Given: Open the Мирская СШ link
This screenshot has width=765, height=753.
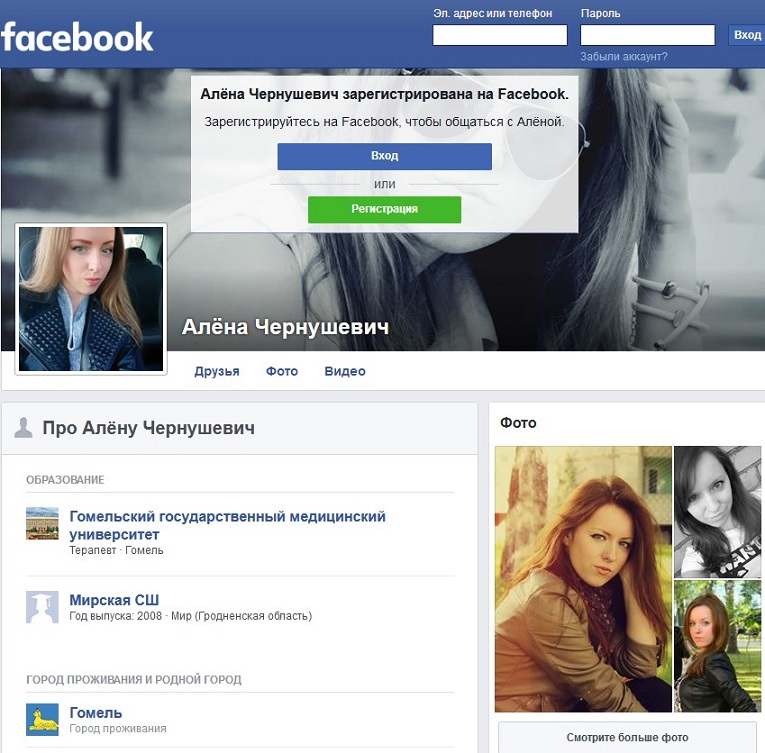Looking at the screenshot, I should 114,600.
